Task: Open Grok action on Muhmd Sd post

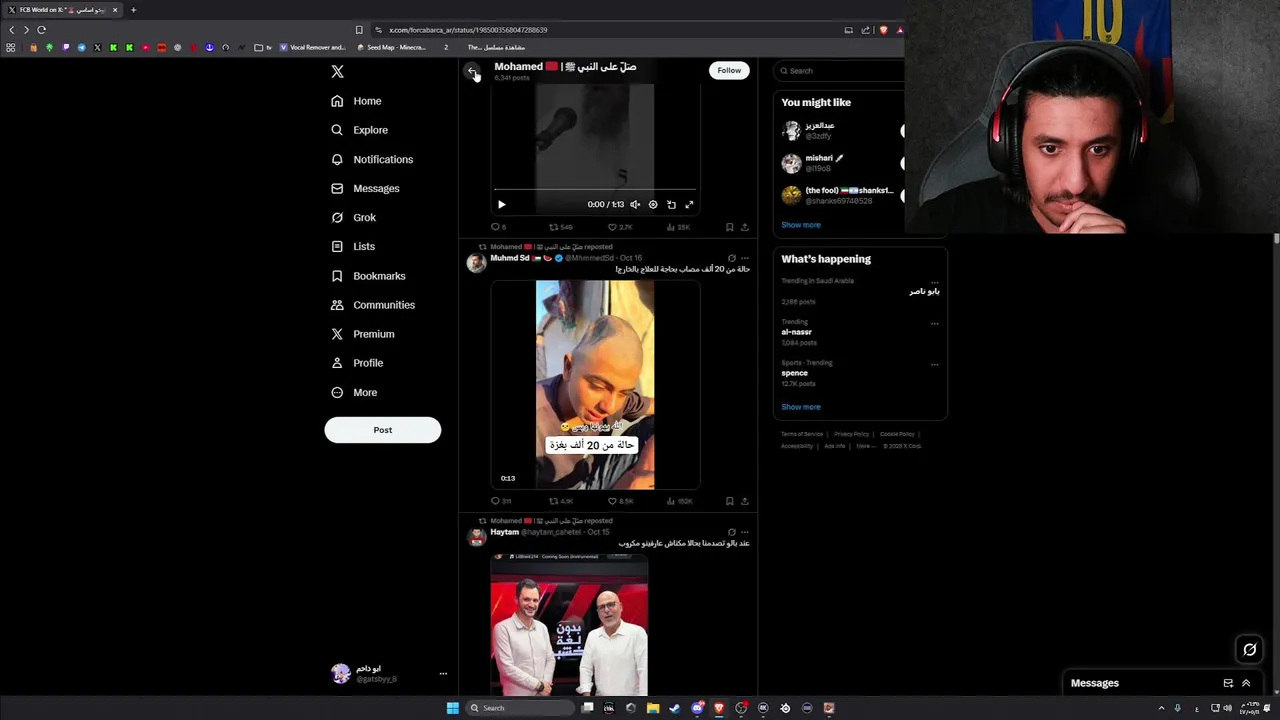Action: [731, 258]
